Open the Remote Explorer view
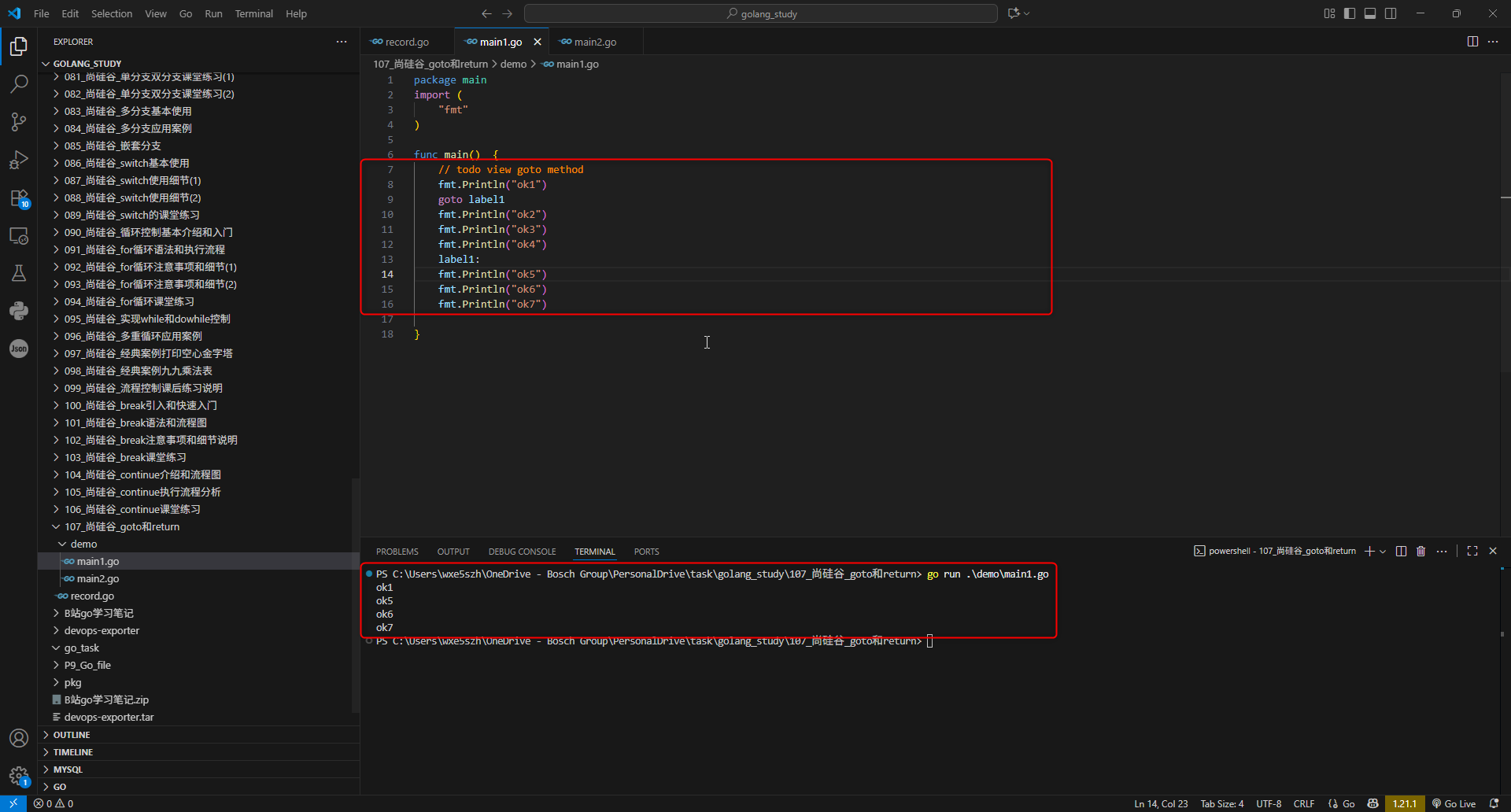 coord(19,236)
